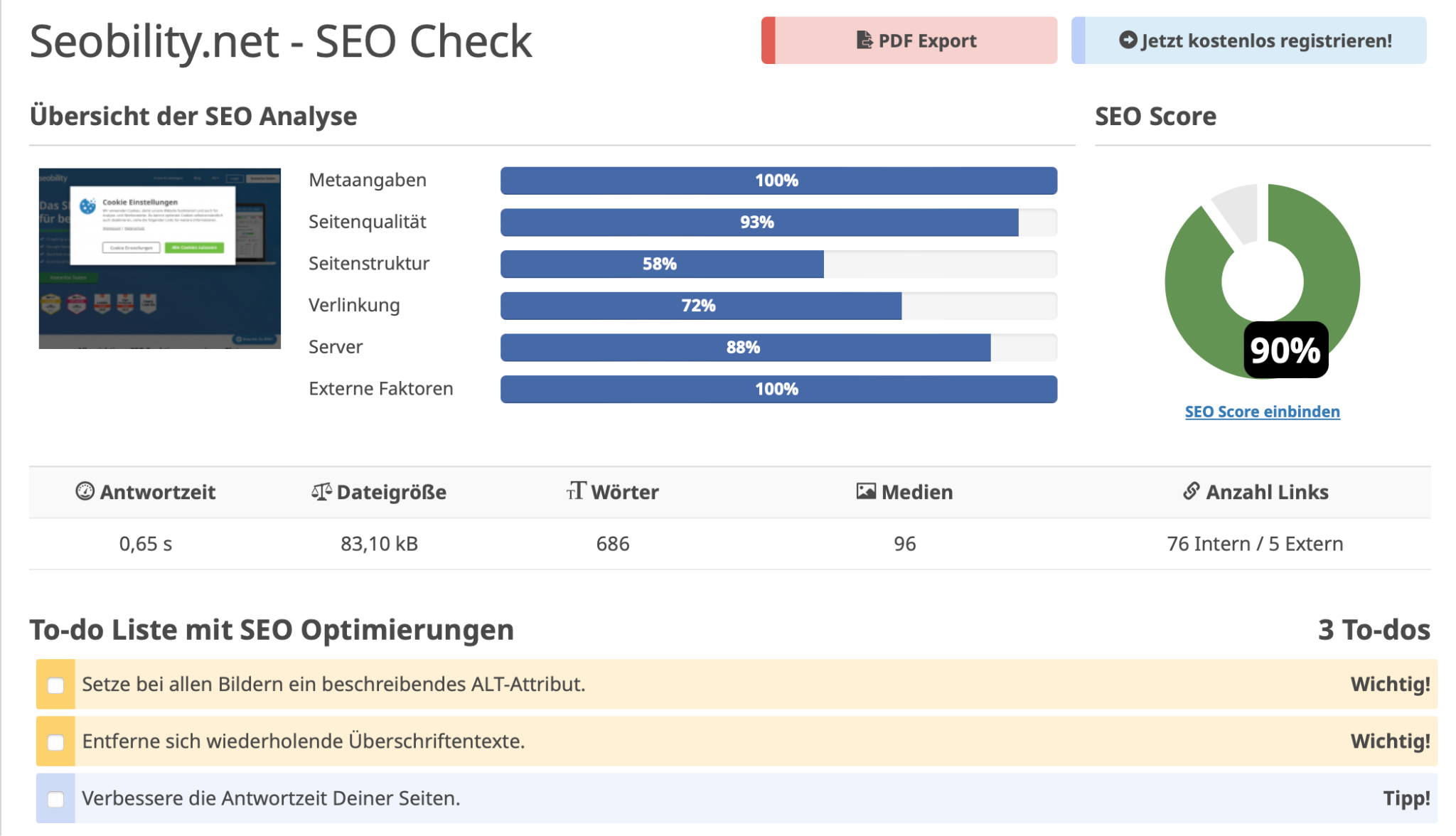Click the Verlinkung label
Image resolution: width=1456 pixels, height=836 pixels.
[354, 306]
